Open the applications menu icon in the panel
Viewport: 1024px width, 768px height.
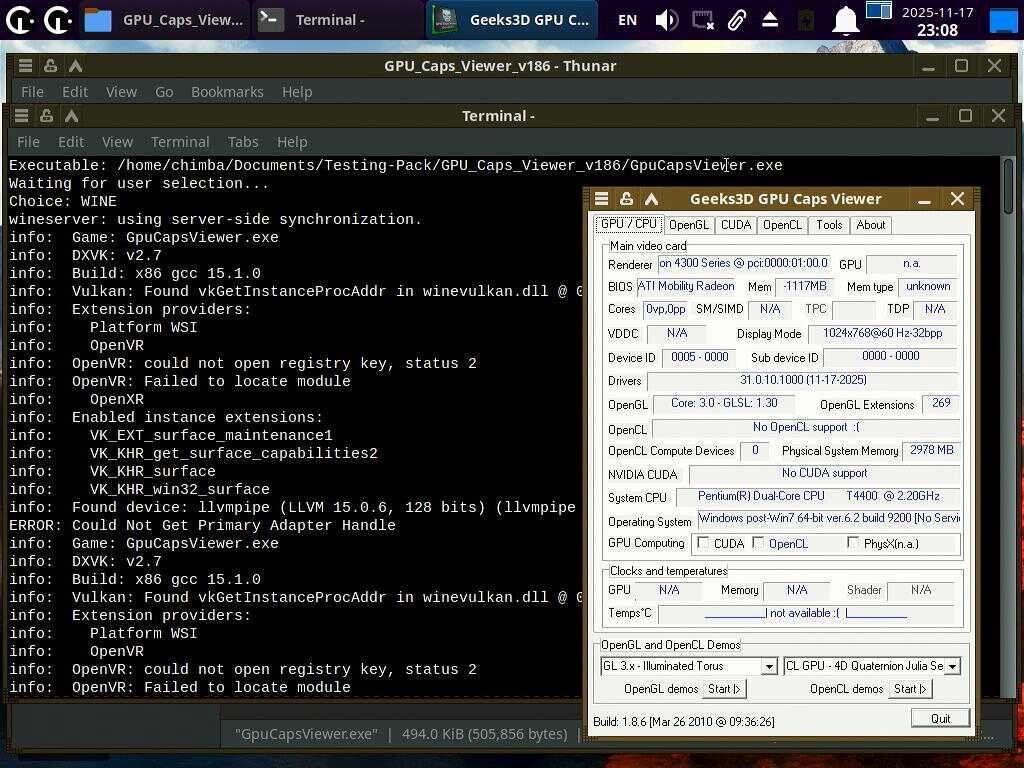(x=20, y=20)
